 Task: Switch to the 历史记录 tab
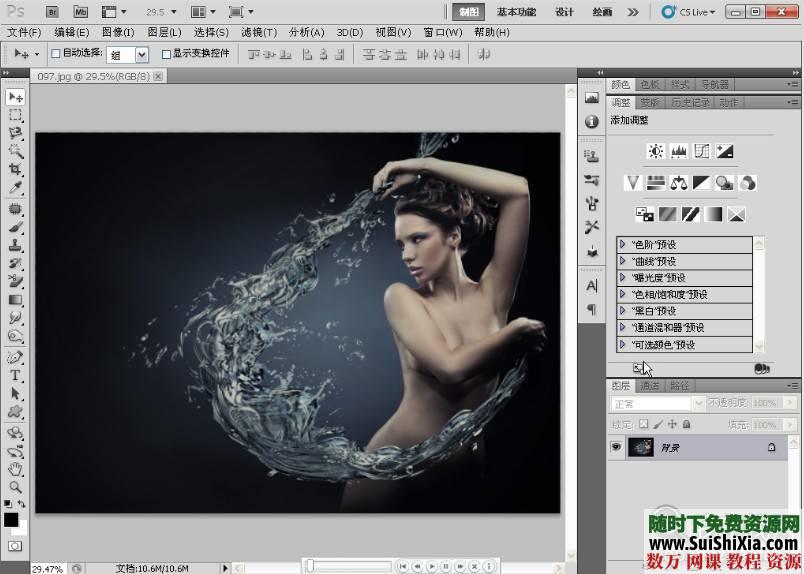pos(689,102)
